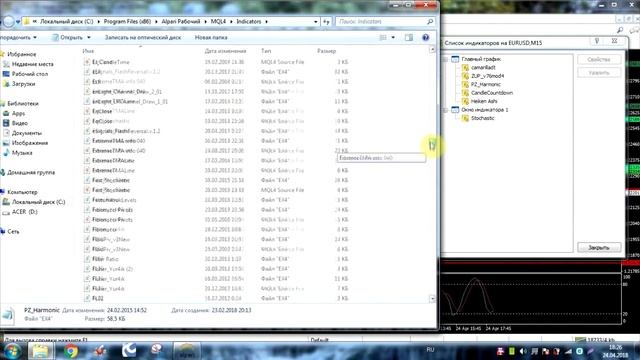The image size is (640, 360).
Task: Open Избранное in the navigation pane
Action: point(21,54)
